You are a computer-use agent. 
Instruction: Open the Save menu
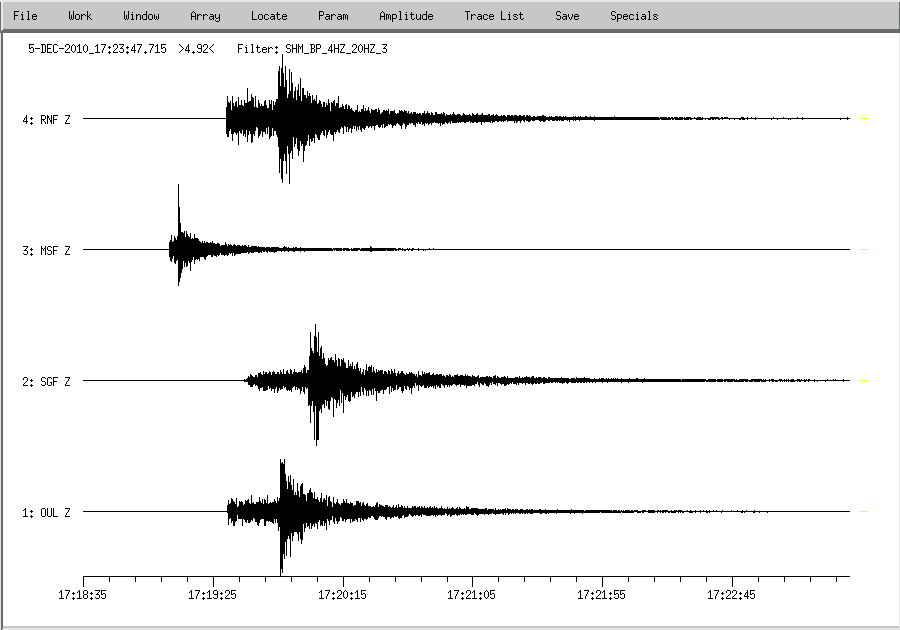(x=567, y=16)
